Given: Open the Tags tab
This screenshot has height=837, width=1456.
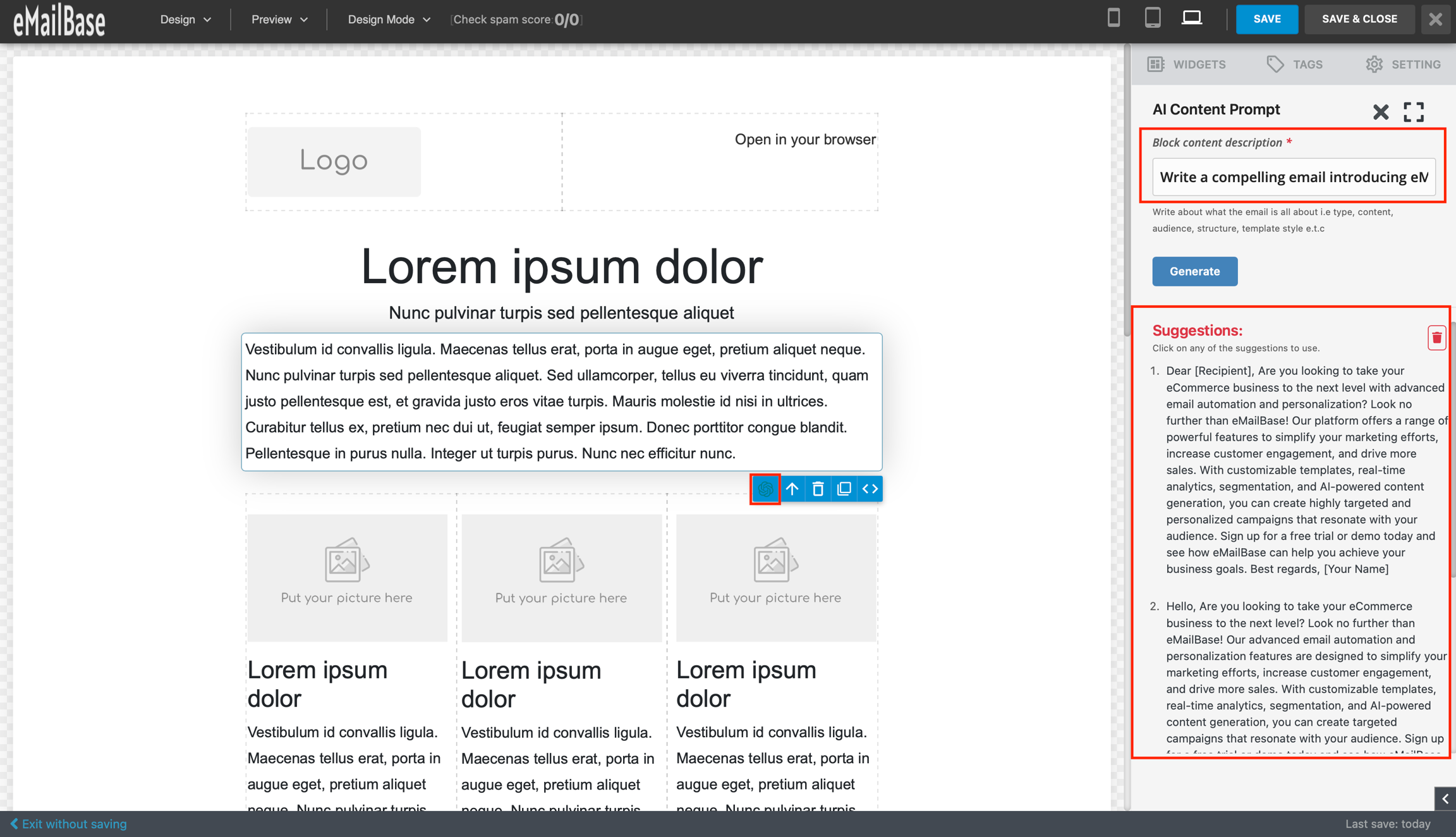Looking at the screenshot, I should pos(1295,64).
